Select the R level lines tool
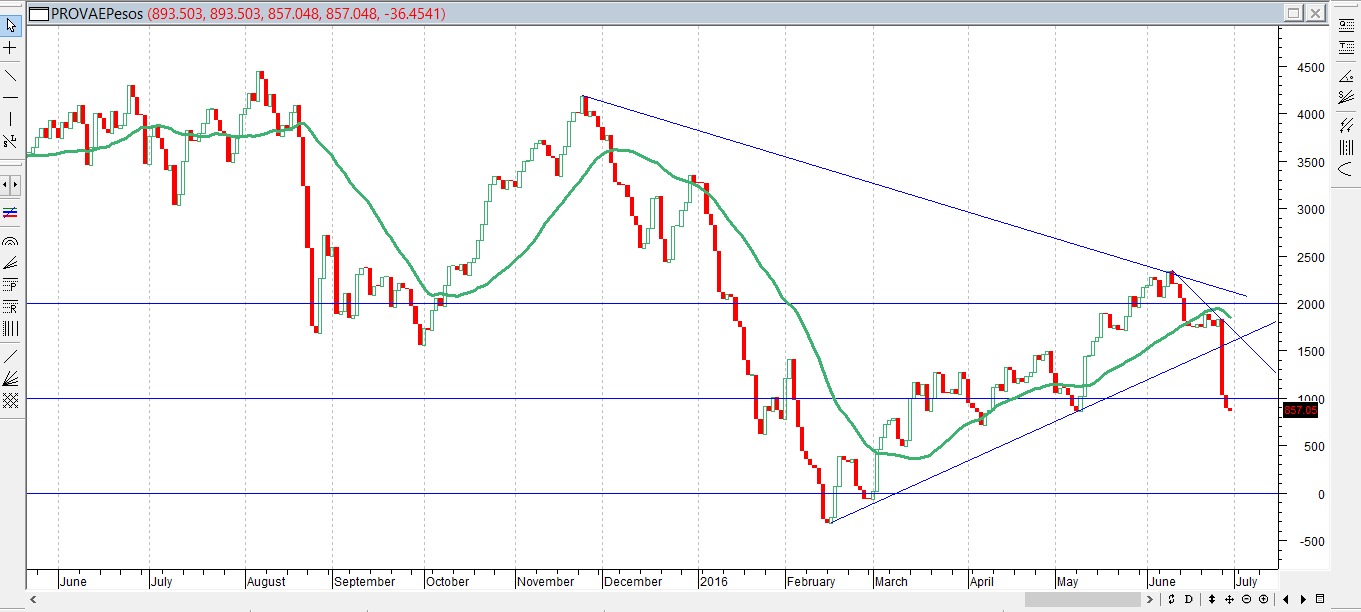Viewport: 1361px width, 612px height. 11,307
